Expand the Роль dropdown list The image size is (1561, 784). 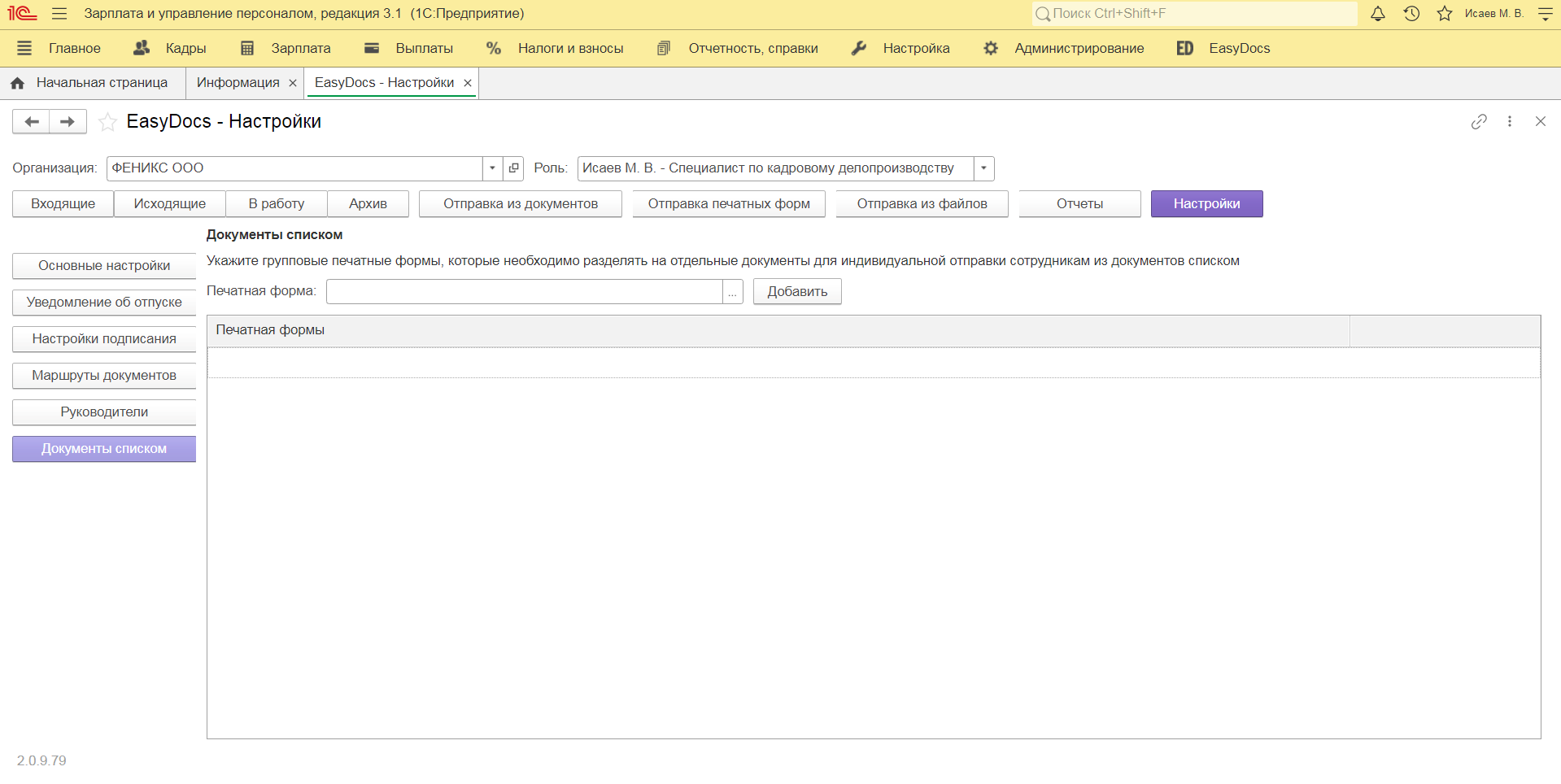[x=983, y=168]
